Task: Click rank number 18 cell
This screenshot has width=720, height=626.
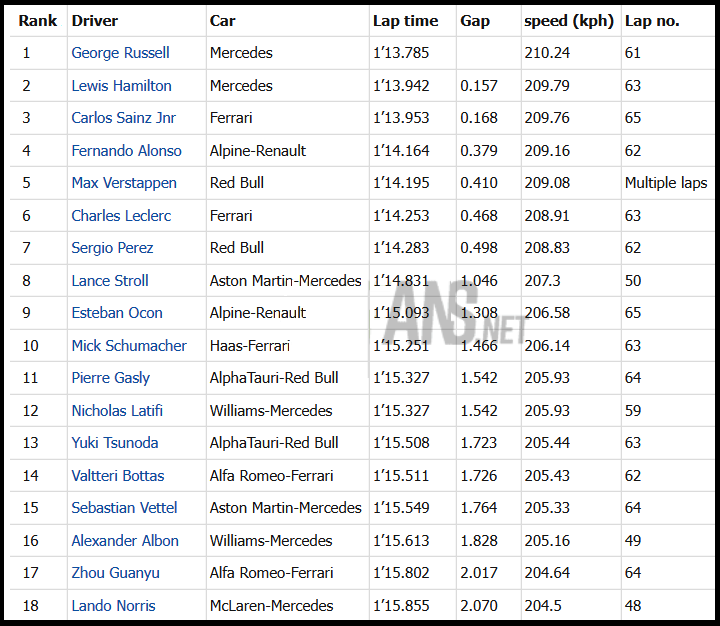Action: [x=31, y=606]
